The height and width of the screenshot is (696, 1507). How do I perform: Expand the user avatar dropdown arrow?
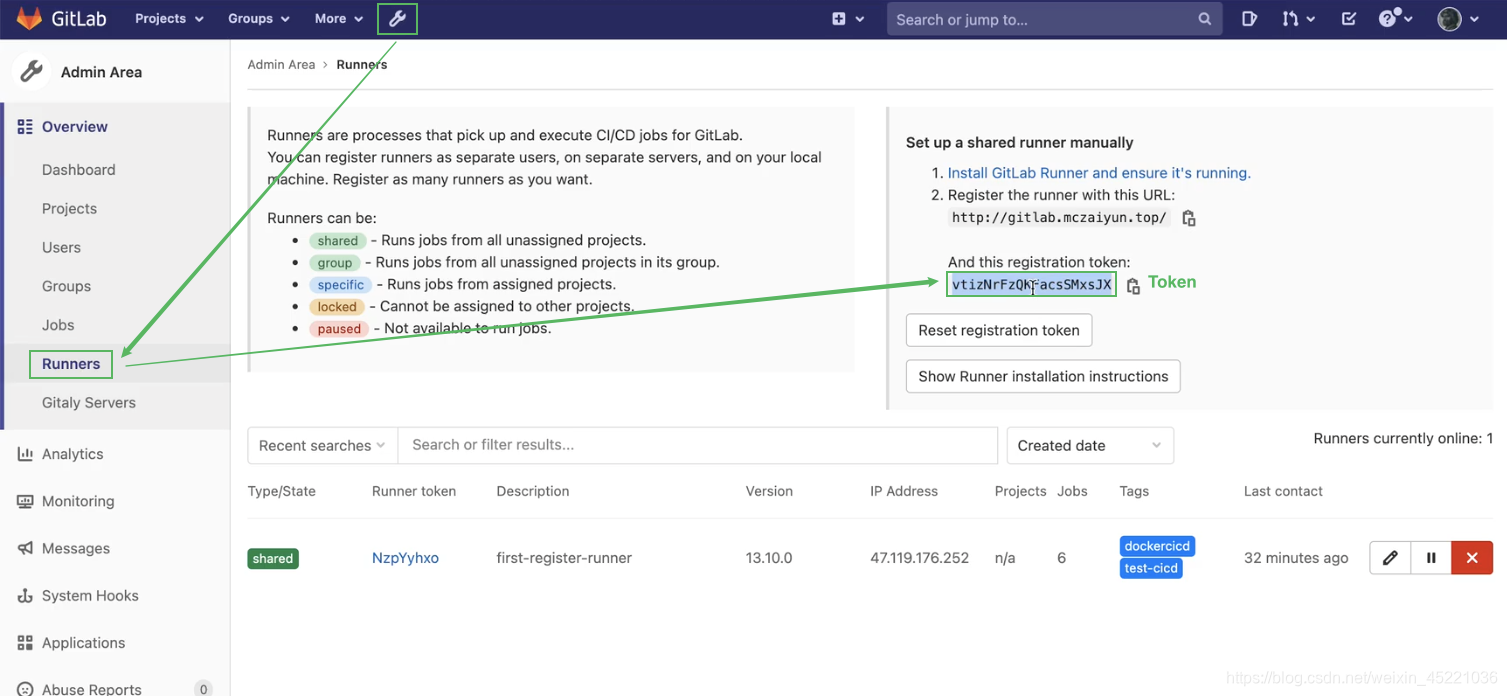pyautogui.click(x=1474, y=19)
